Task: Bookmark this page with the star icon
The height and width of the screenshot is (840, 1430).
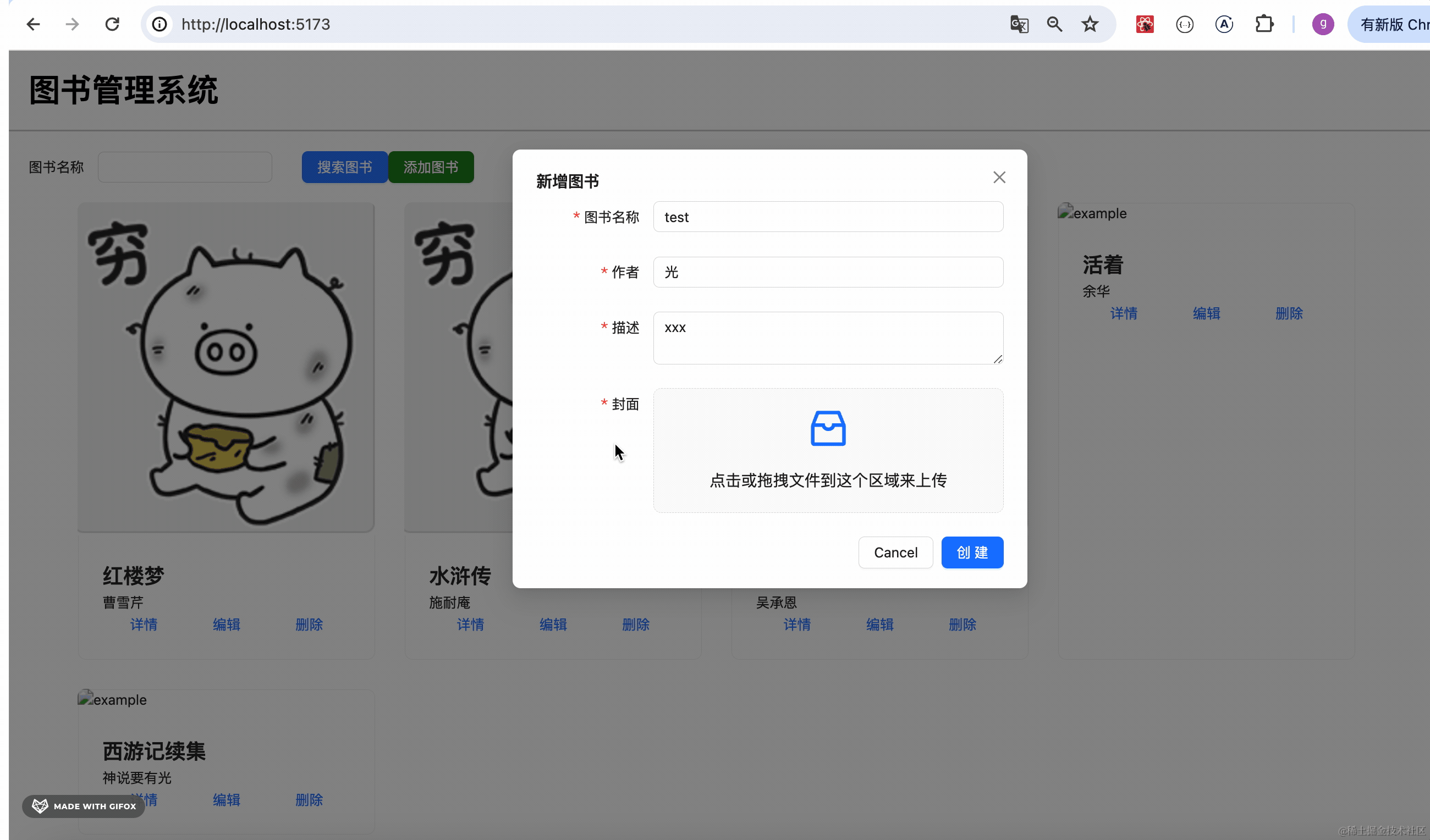Action: tap(1090, 24)
